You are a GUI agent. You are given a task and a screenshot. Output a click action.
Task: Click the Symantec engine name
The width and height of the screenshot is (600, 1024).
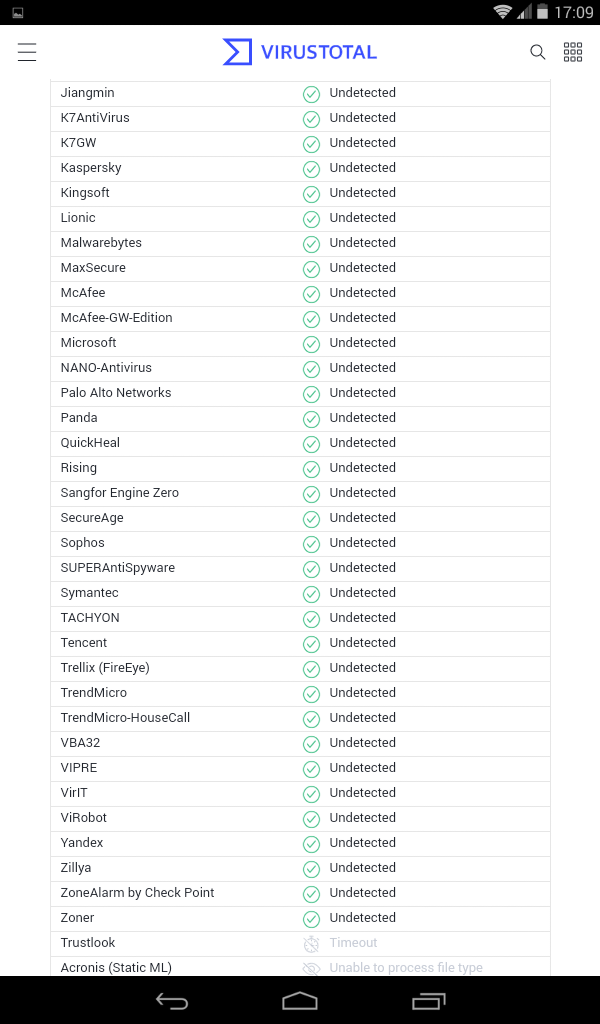tap(90, 593)
